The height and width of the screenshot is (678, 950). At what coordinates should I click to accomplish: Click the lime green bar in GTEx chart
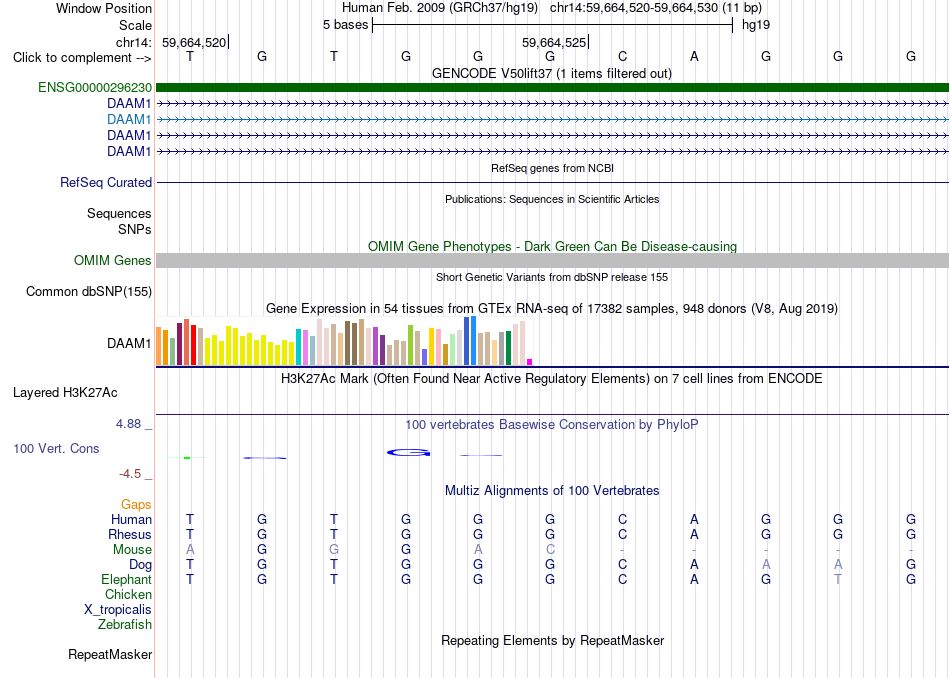(410, 345)
